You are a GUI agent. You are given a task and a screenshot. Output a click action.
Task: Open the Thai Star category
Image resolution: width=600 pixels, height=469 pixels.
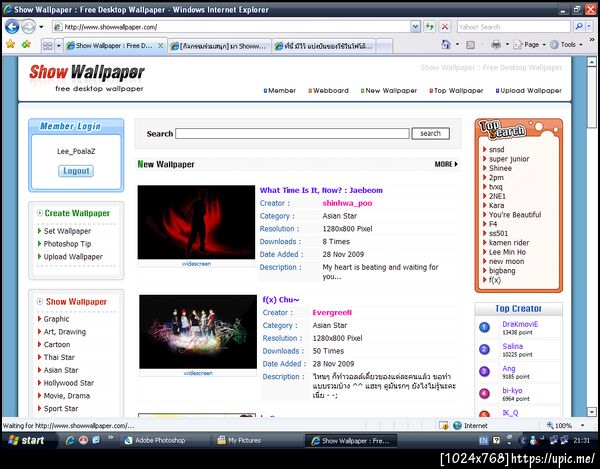[x=59, y=357]
